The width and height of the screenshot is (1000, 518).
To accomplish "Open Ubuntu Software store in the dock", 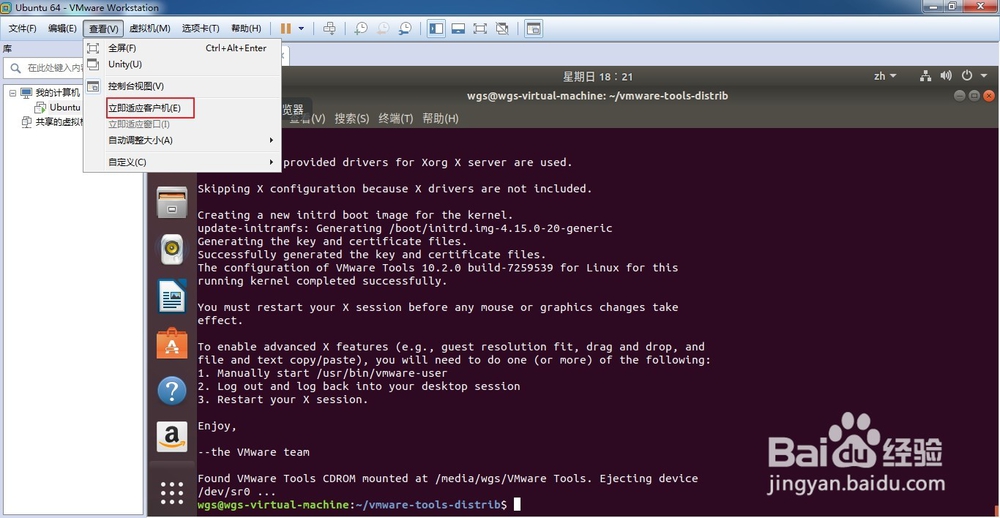I will (x=172, y=343).
